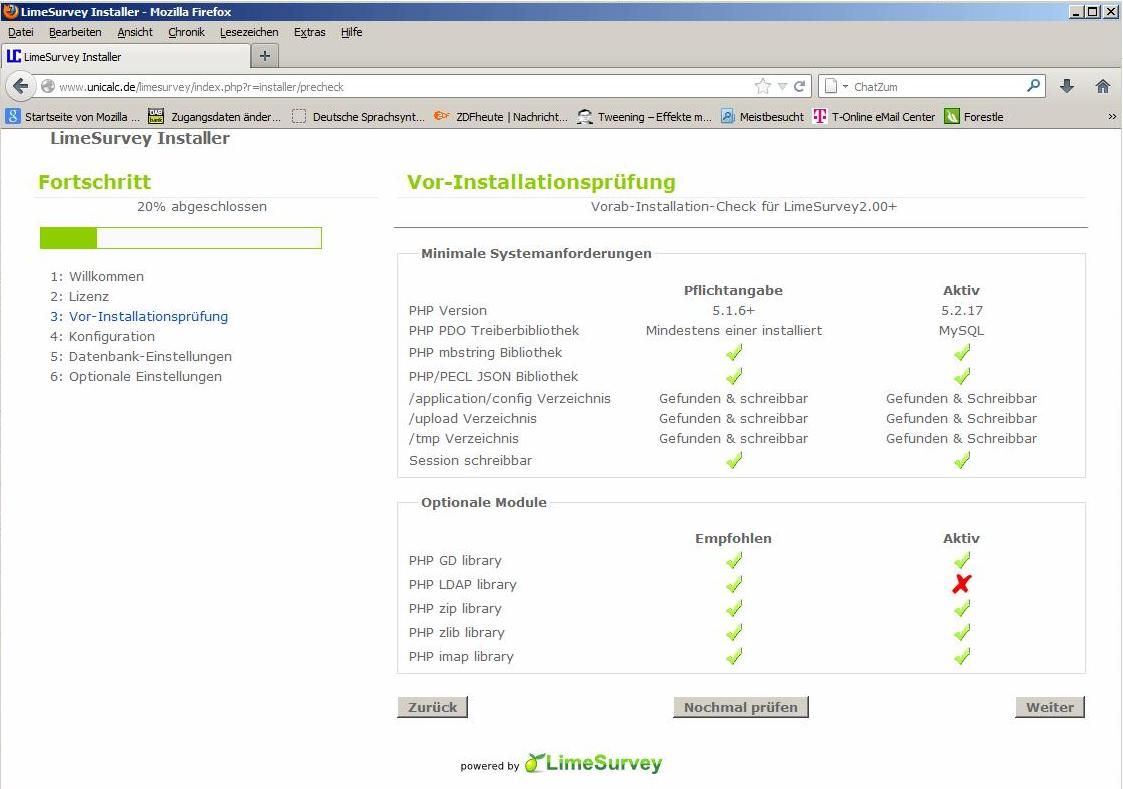Click the Aktiv checkmark for Session schreibbar
The width and height of the screenshot is (1123, 789).
[x=961, y=460]
